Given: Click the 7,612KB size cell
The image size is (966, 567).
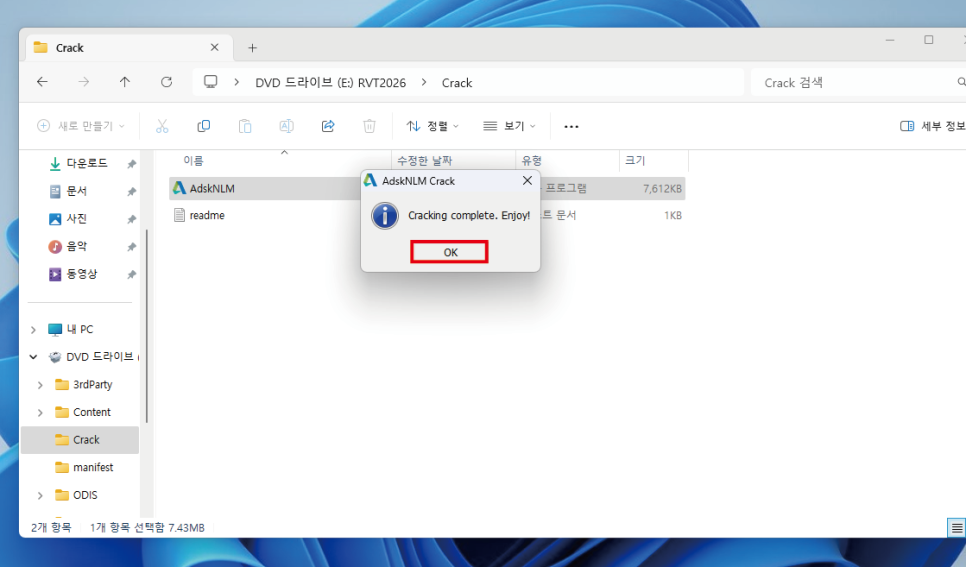Looking at the screenshot, I should (662, 189).
